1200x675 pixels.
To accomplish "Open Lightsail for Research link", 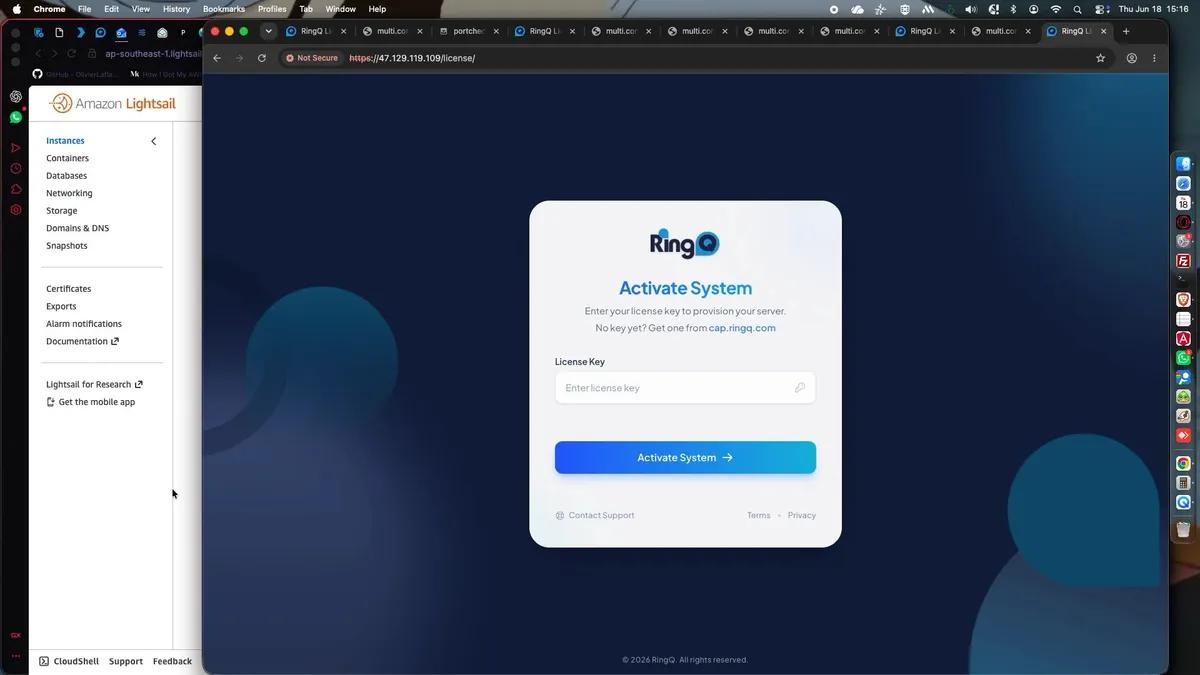I will point(94,385).
